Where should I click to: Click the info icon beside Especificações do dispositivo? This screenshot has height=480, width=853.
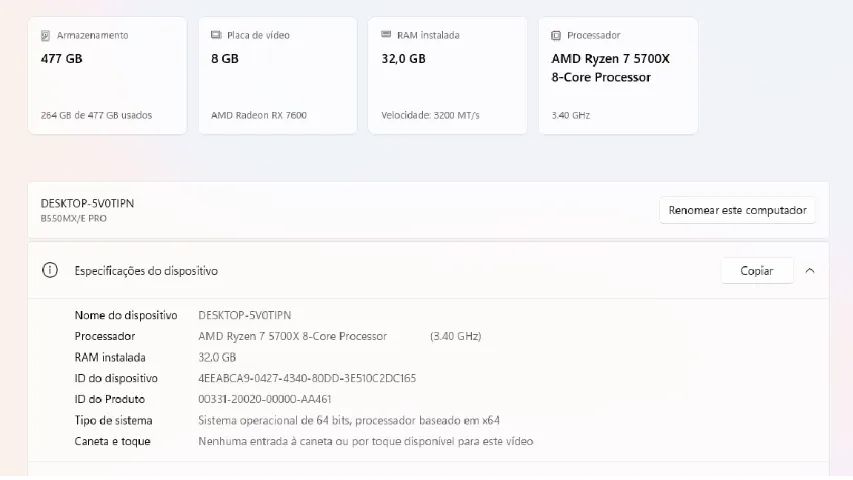pos(50,271)
